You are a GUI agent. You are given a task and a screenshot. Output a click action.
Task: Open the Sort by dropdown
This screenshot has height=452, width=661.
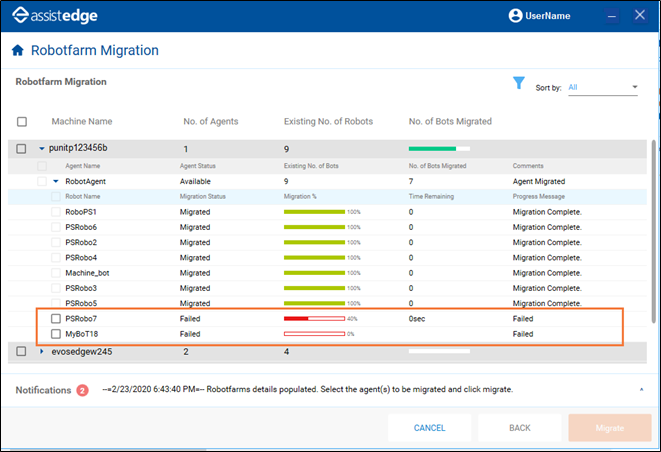coord(603,88)
